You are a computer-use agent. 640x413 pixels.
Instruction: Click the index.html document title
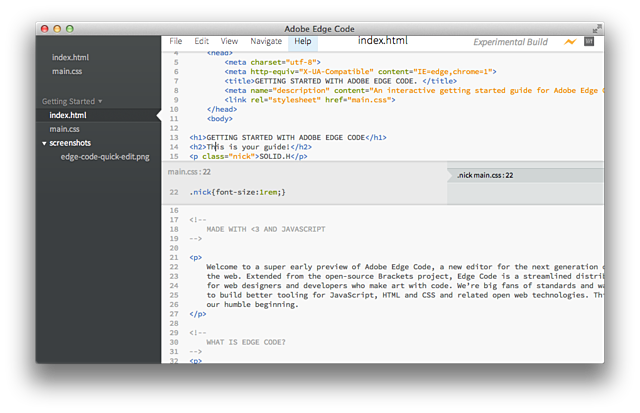pyautogui.click(x=383, y=40)
